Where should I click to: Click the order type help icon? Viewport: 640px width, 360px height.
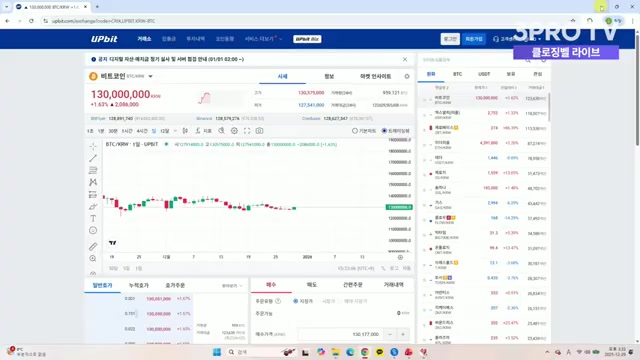pyautogui.click(x=278, y=301)
